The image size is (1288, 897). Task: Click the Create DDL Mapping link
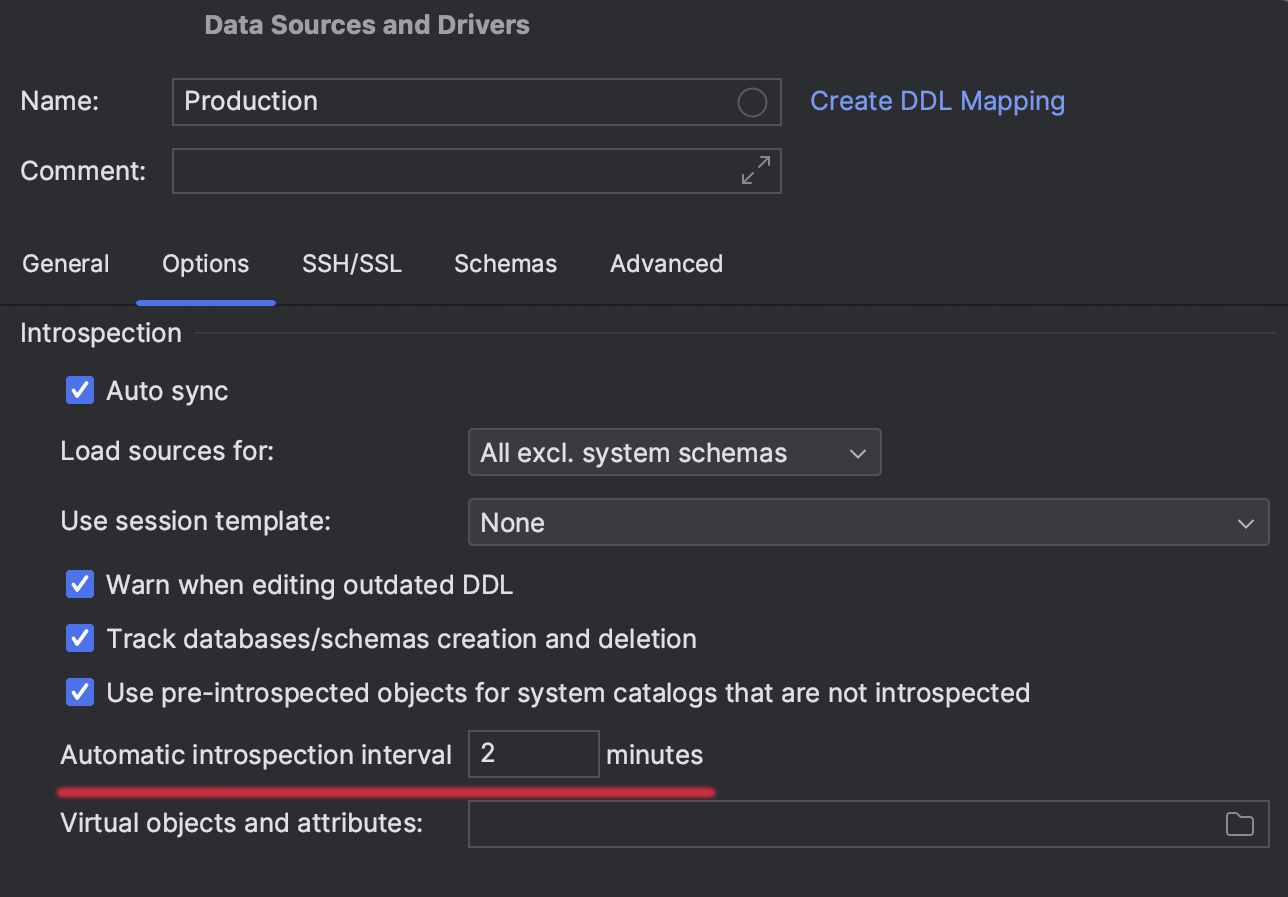point(937,101)
